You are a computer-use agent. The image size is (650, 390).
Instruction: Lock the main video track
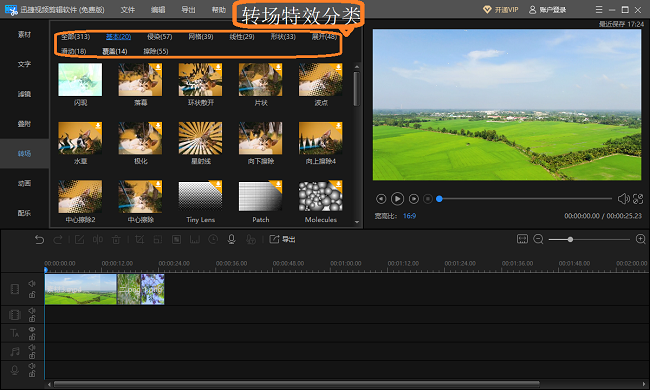coord(32,295)
